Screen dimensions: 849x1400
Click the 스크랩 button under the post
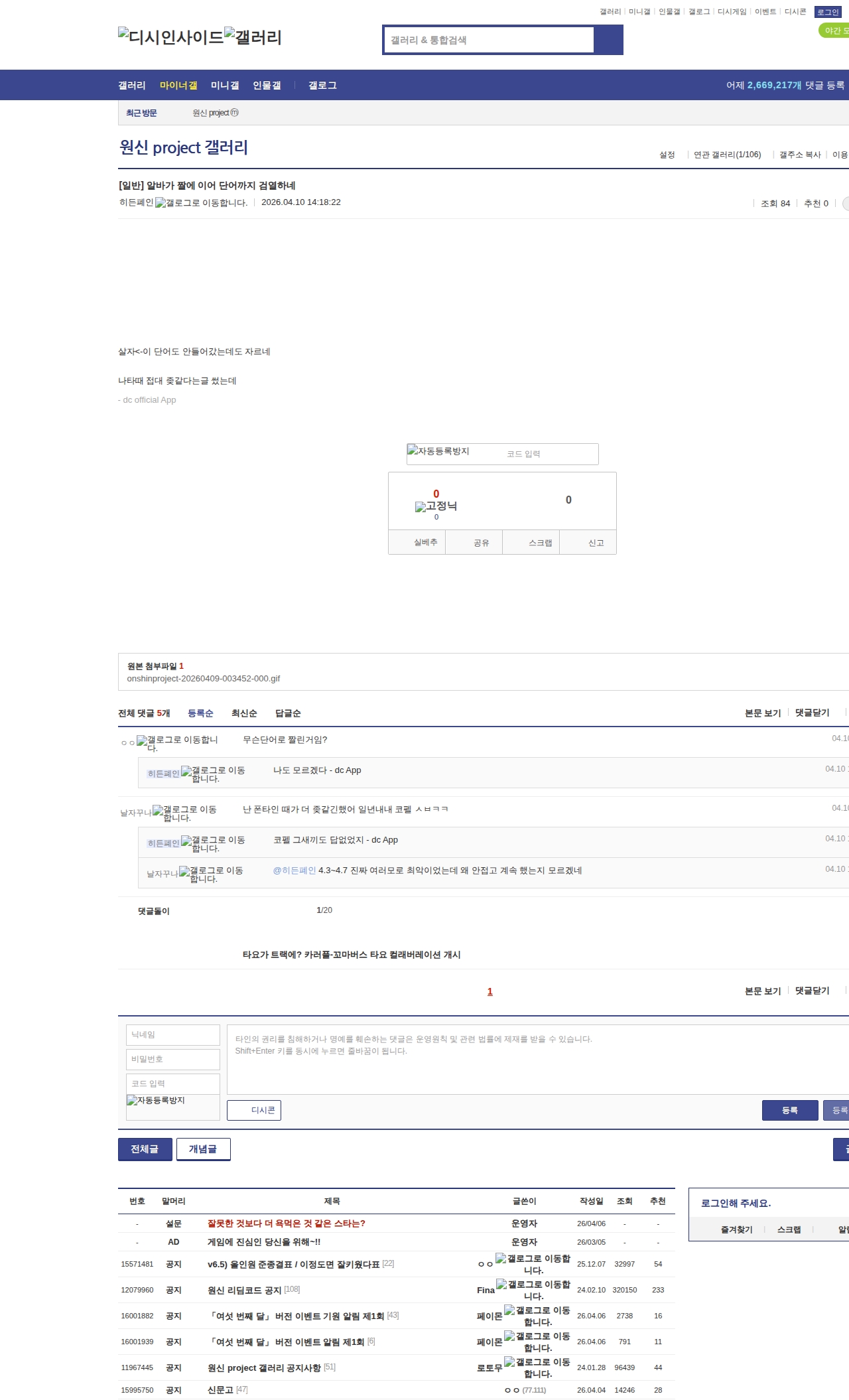(x=540, y=543)
